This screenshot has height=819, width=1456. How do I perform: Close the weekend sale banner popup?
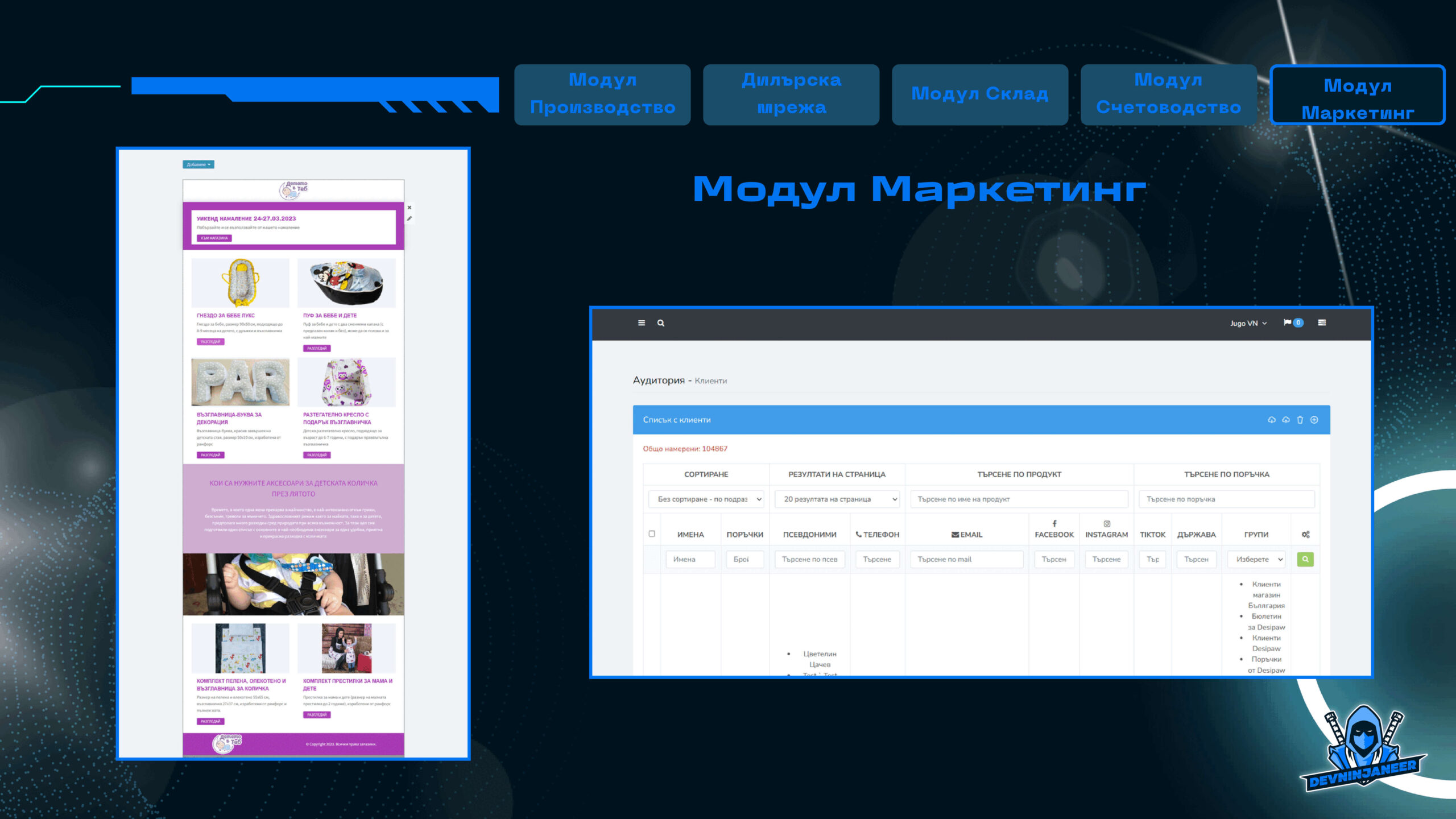(x=409, y=208)
